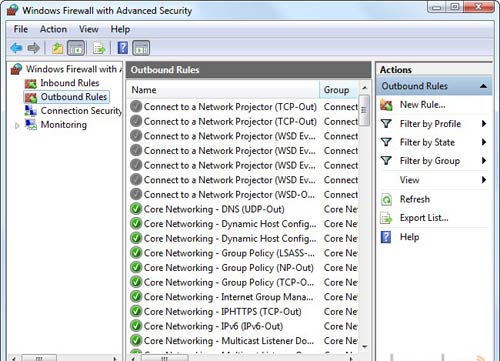The height and width of the screenshot is (361, 500).
Task: Sort by the Name column header
Action: pyautogui.click(x=223, y=90)
